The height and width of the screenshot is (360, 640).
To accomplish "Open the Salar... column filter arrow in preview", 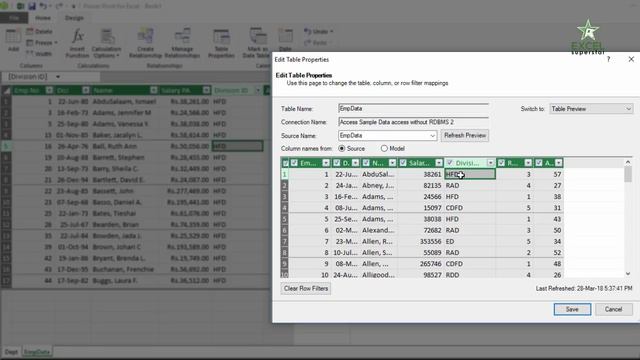I will 439,163.
